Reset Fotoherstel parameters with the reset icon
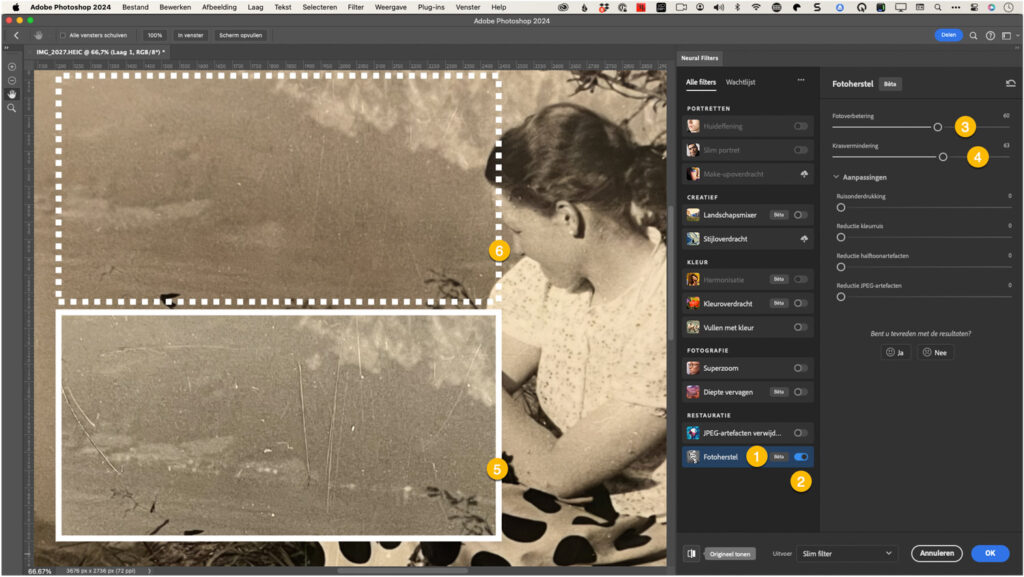 tap(1010, 84)
